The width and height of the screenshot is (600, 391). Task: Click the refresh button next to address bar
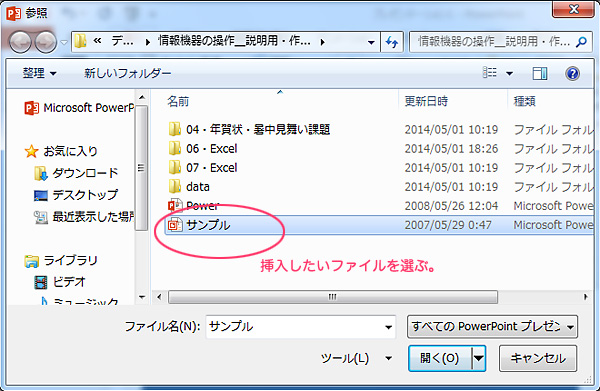391,42
